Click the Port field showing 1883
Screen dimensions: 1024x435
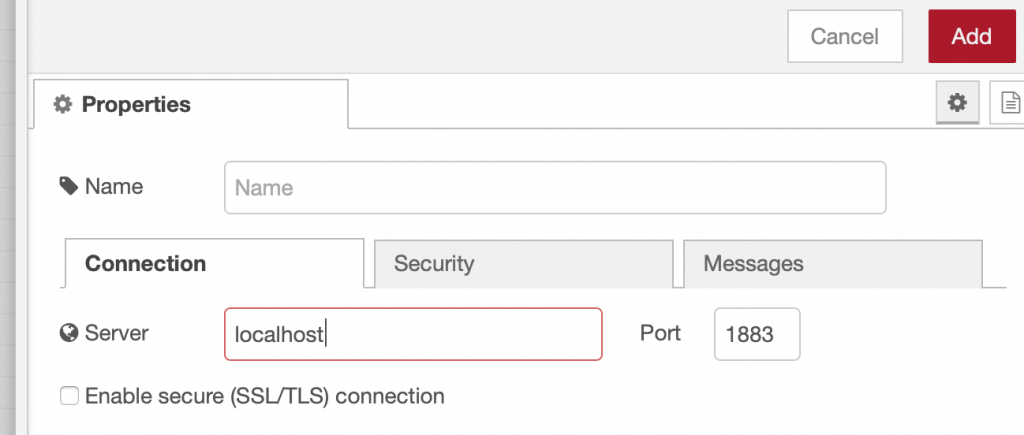[757, 334]
